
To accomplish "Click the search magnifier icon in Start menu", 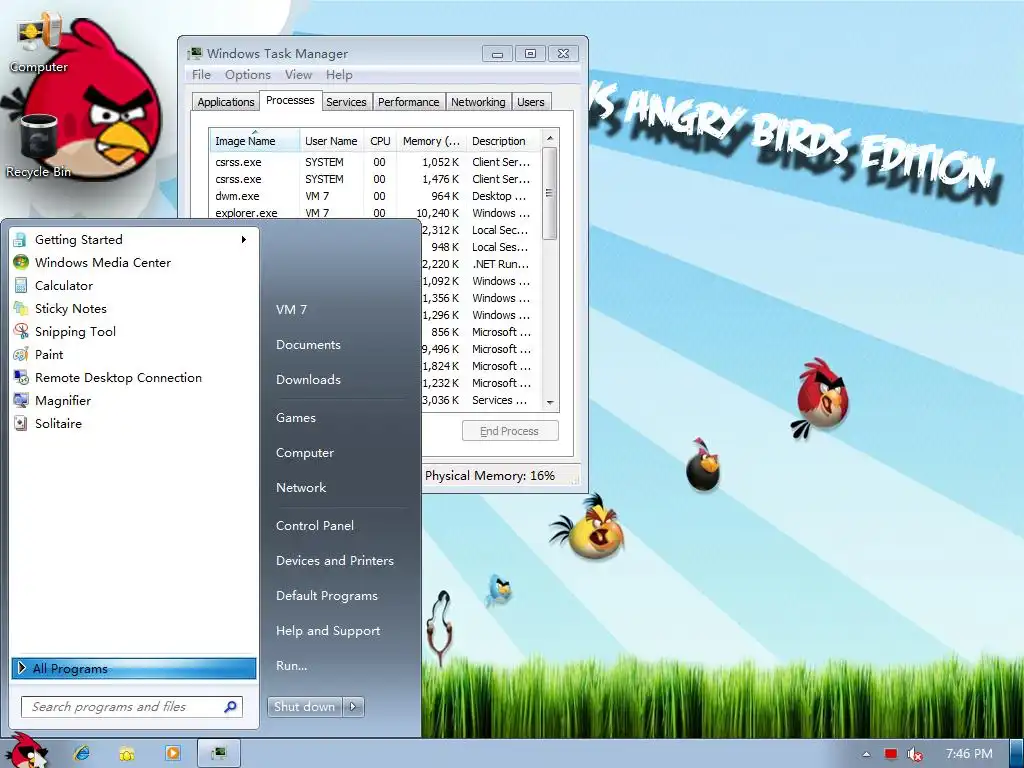I will (x=230, y=707).
